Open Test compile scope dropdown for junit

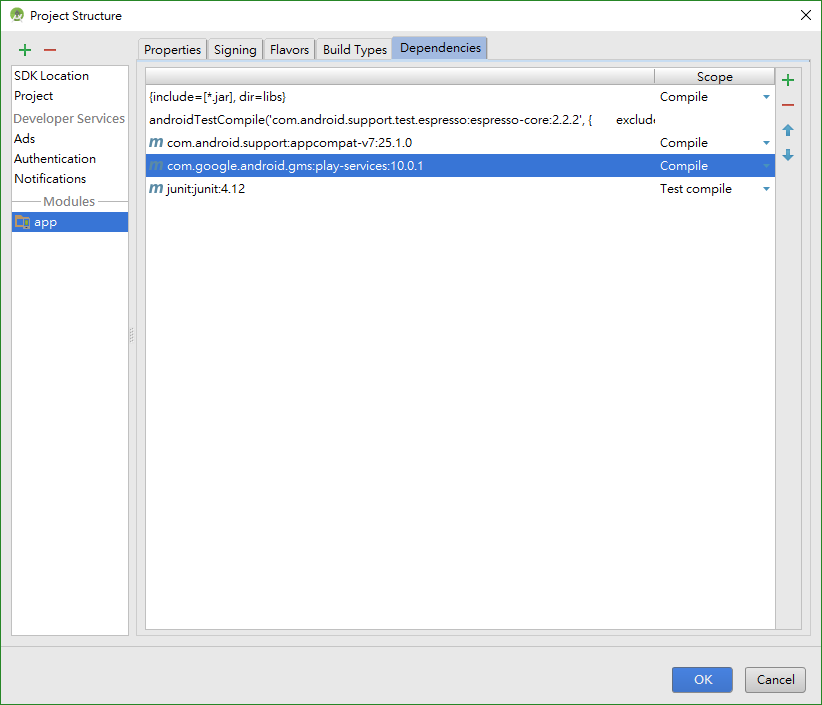click(x=766, y=189)
